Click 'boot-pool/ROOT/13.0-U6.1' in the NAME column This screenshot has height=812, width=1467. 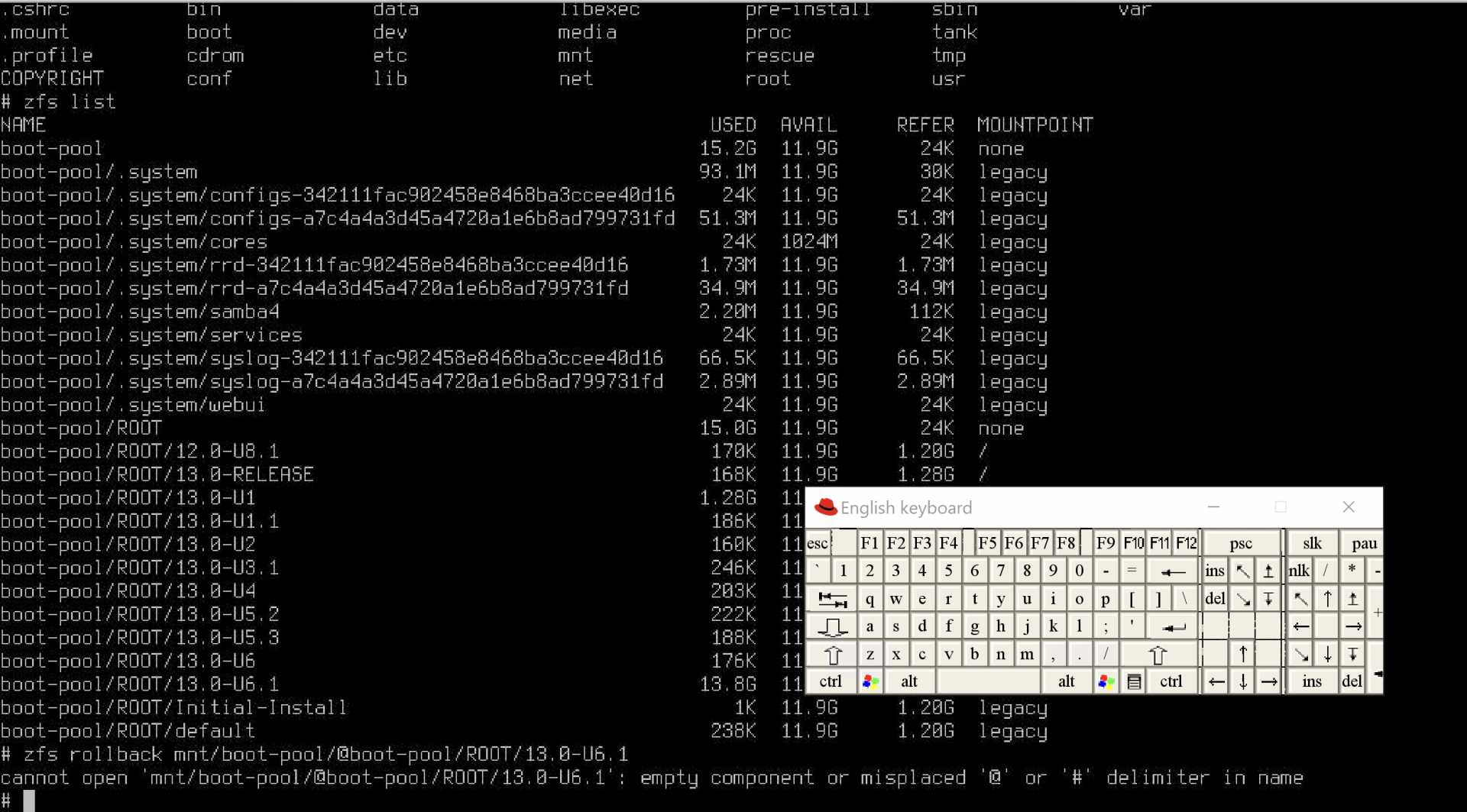point(139,684)
